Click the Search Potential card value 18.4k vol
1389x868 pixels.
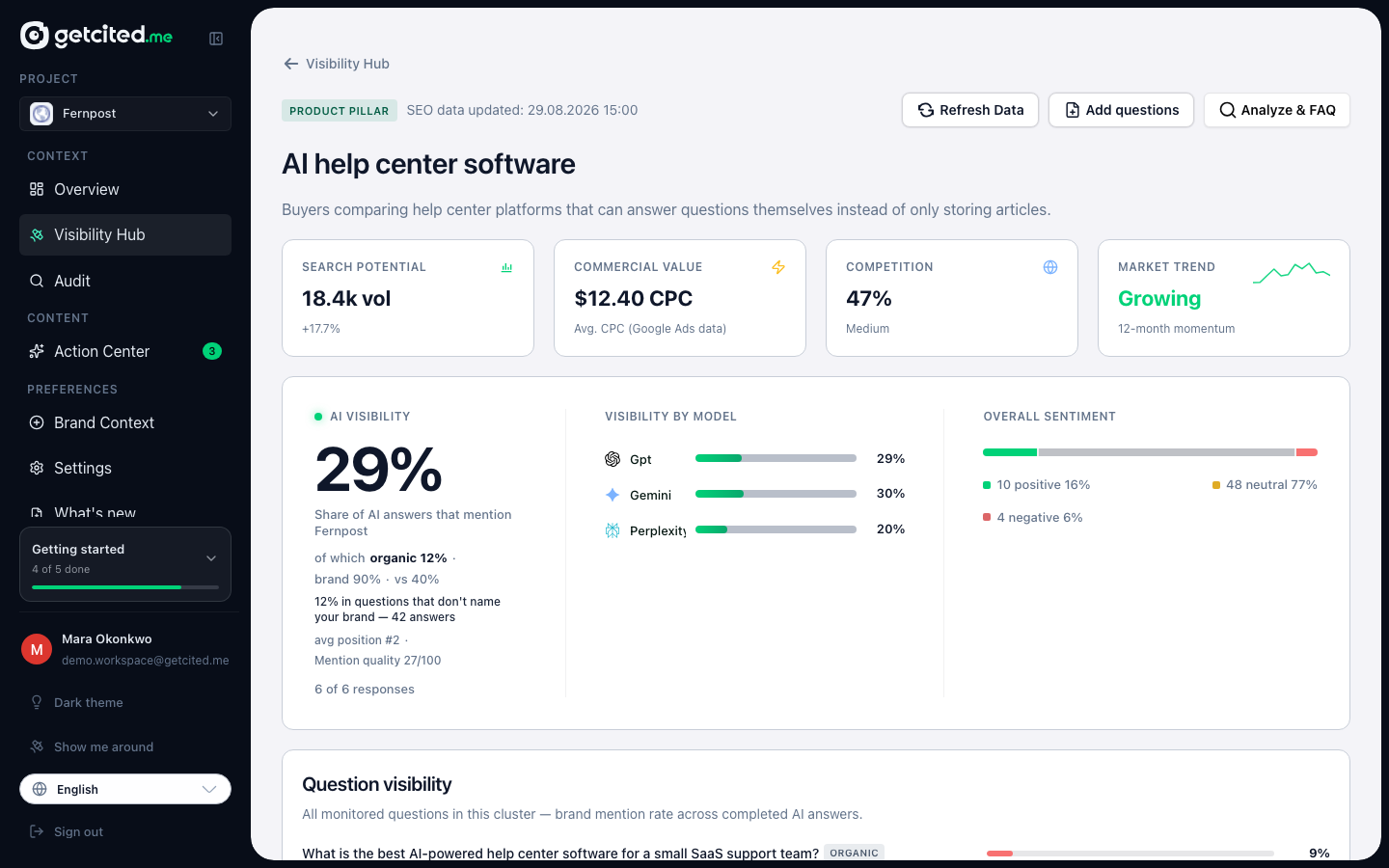coord(346,299)
